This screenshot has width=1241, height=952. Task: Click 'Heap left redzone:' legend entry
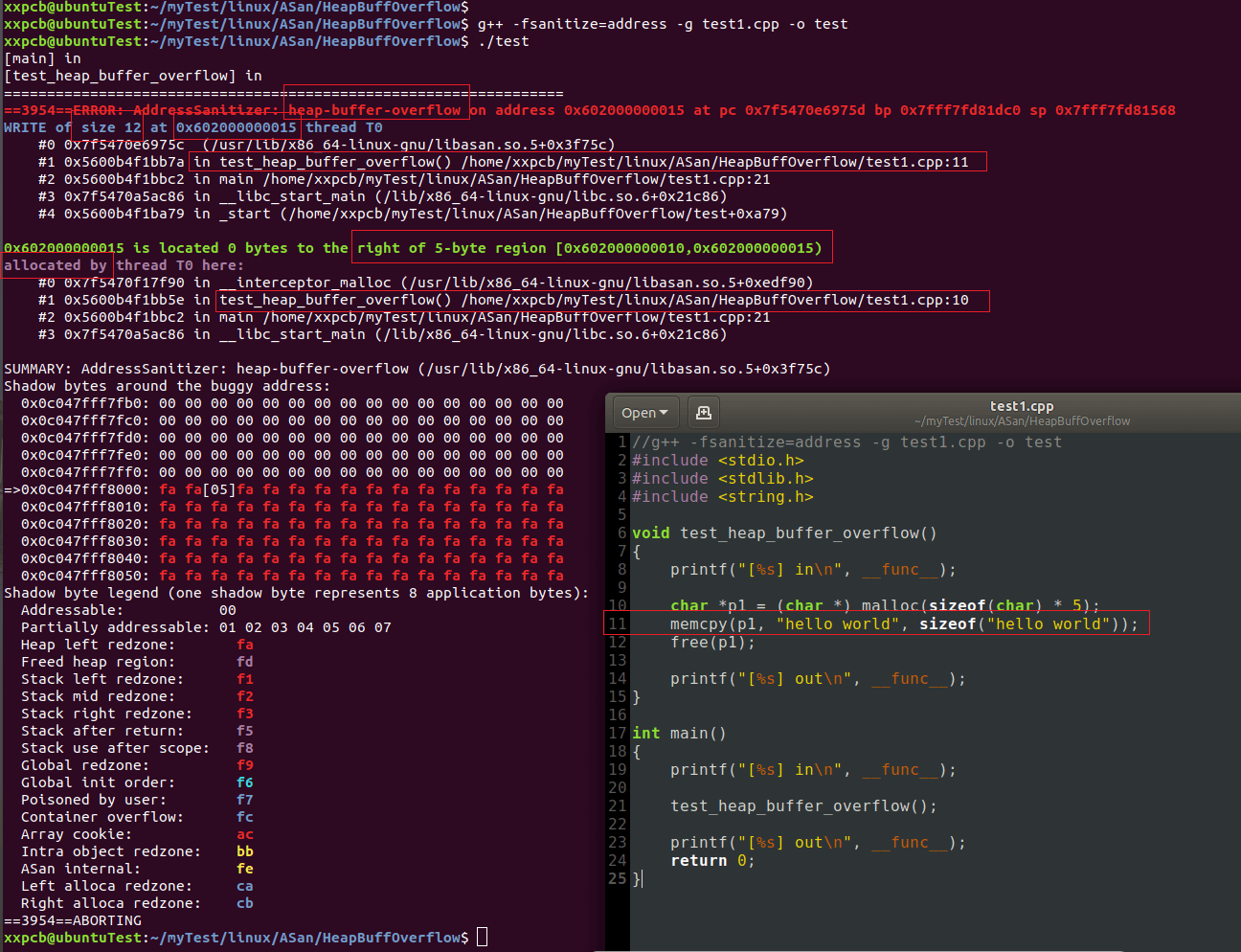point(137,645)
